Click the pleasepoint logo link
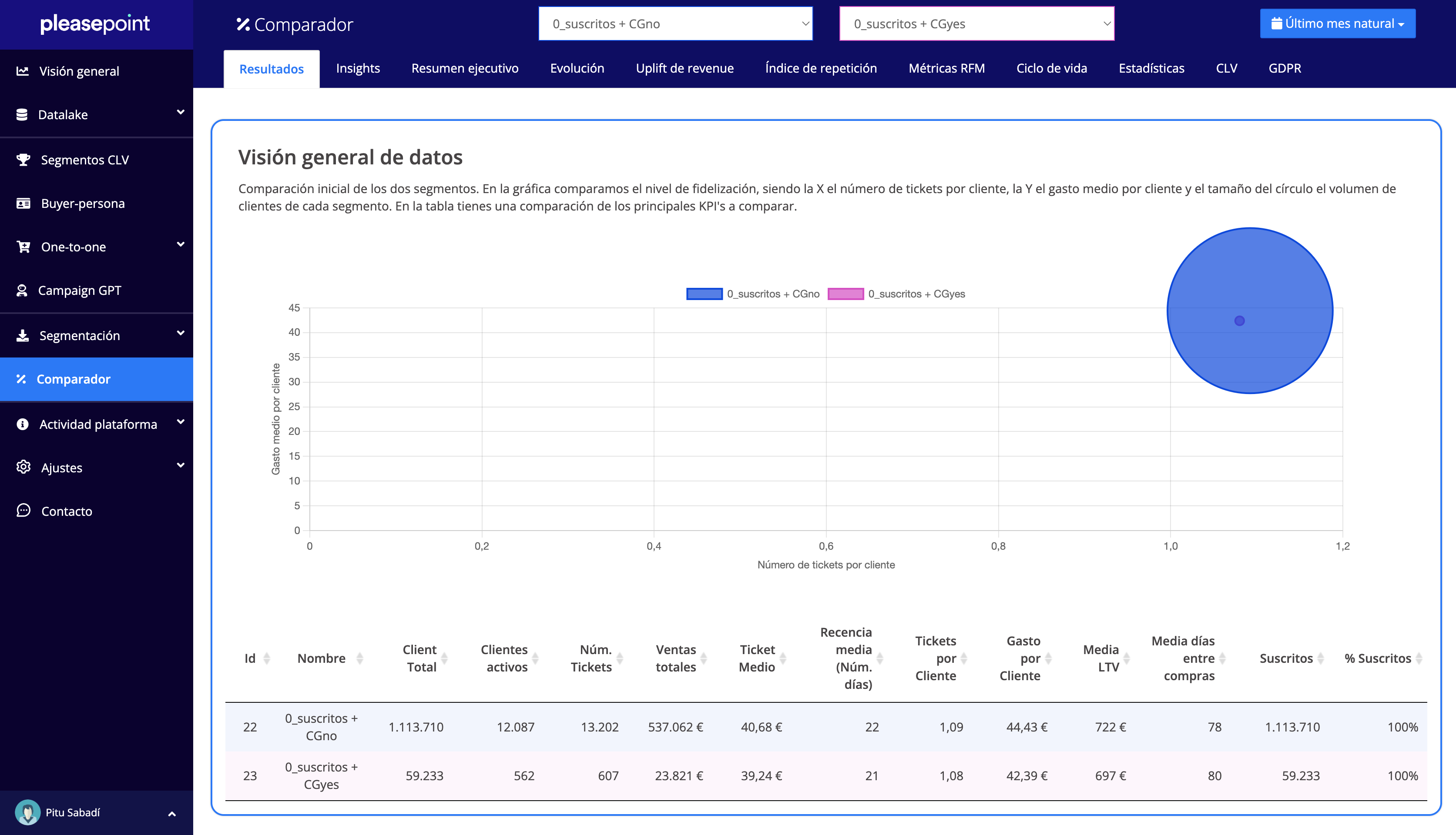Viewport: 1456px width, 835px height. pyautogui.click(x=95, y=23)
